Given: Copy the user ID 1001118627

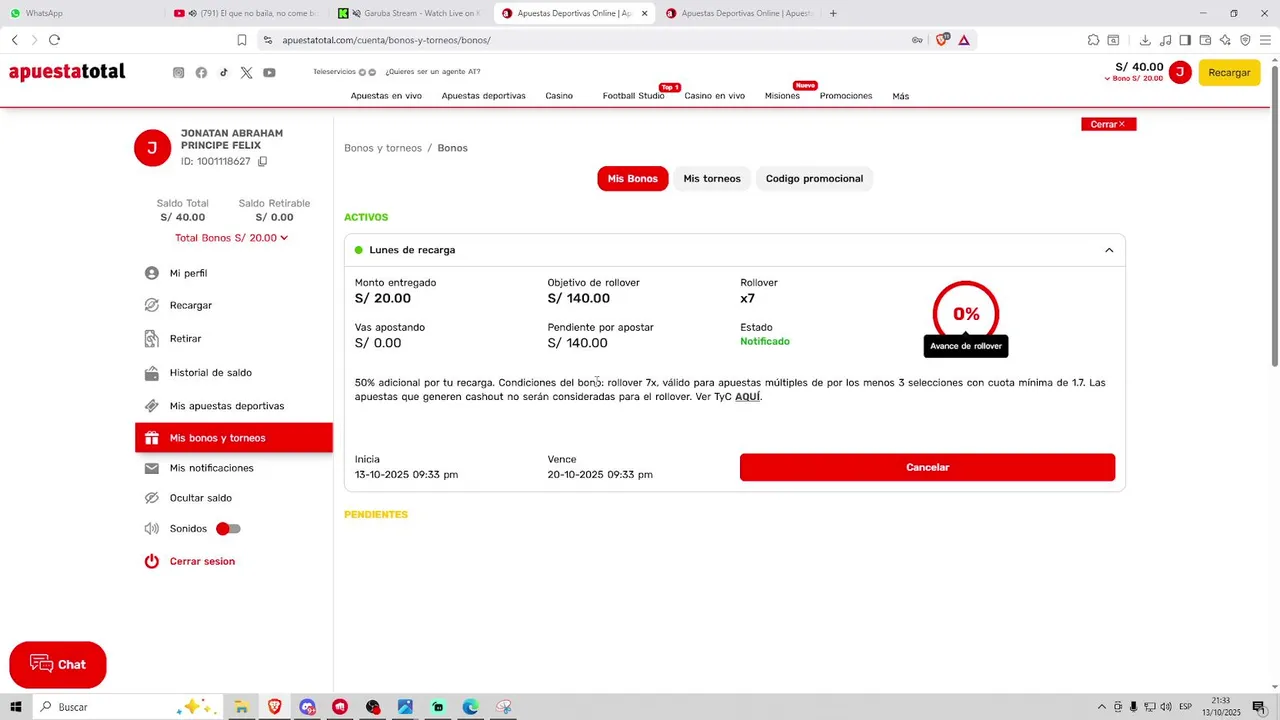Looking at the screenshot, I should [262, 161].
